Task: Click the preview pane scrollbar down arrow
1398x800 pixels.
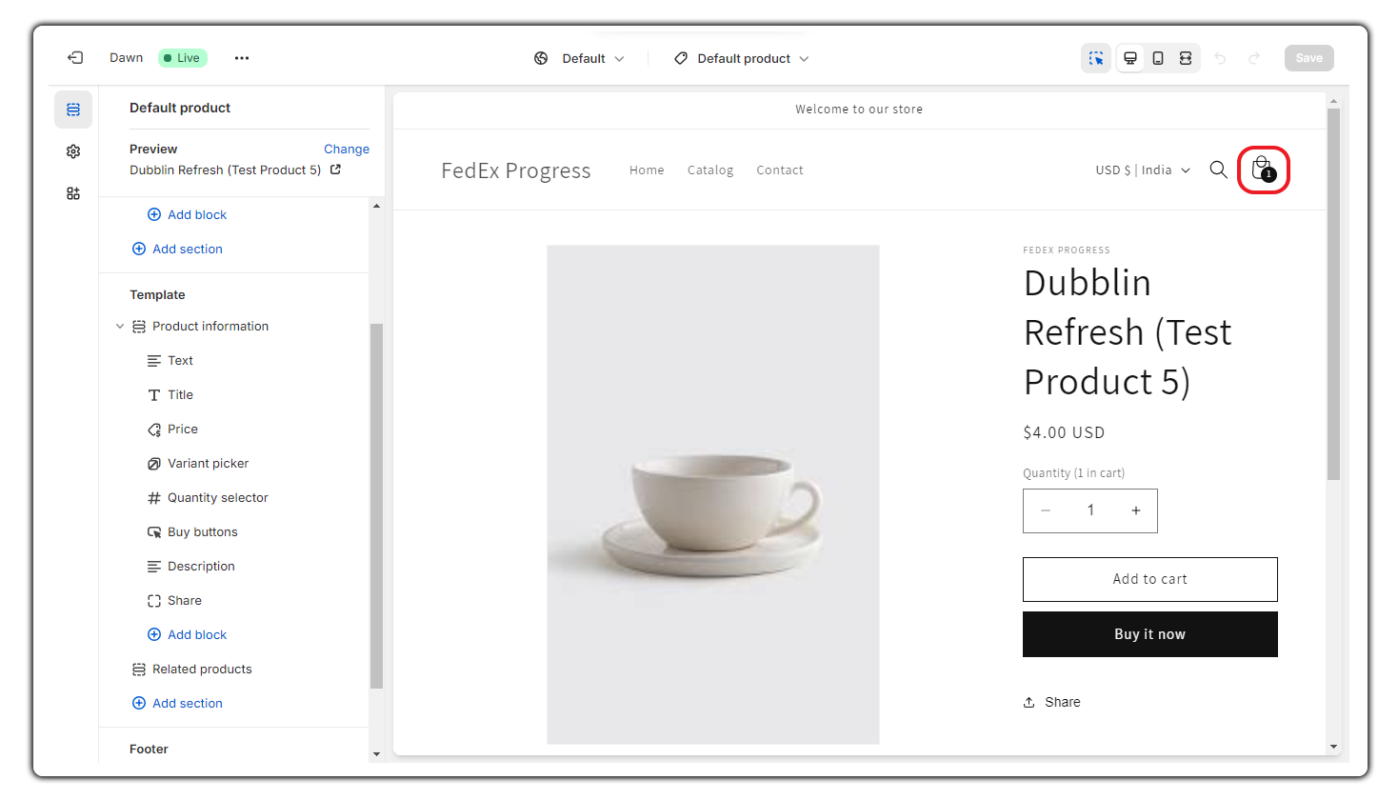Action: click(x=1333, y=746)
